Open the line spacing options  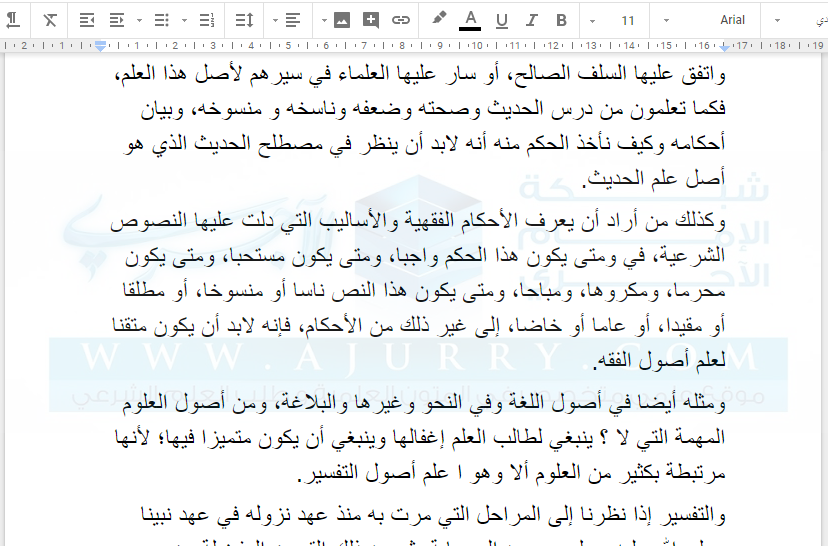[244, 20]
